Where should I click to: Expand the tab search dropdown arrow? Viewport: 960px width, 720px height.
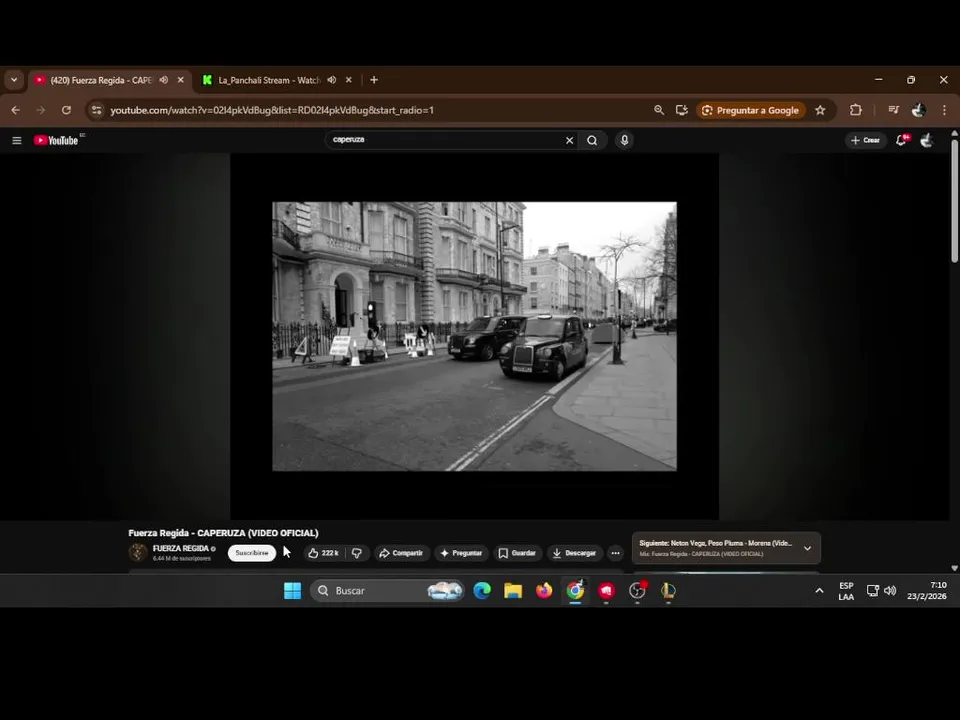(14, 80)
